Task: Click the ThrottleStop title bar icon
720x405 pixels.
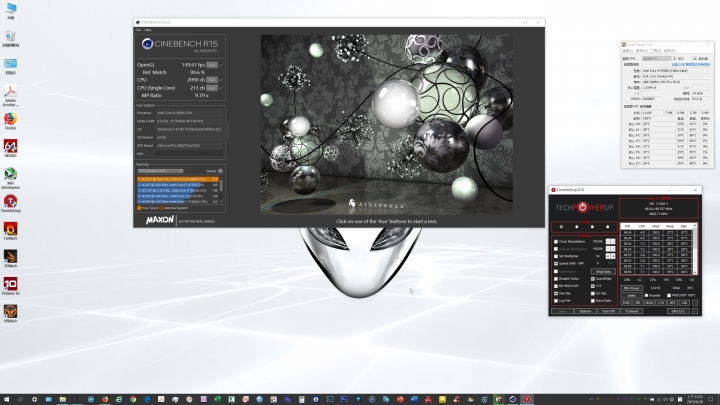Action: (x=553, y=190)
